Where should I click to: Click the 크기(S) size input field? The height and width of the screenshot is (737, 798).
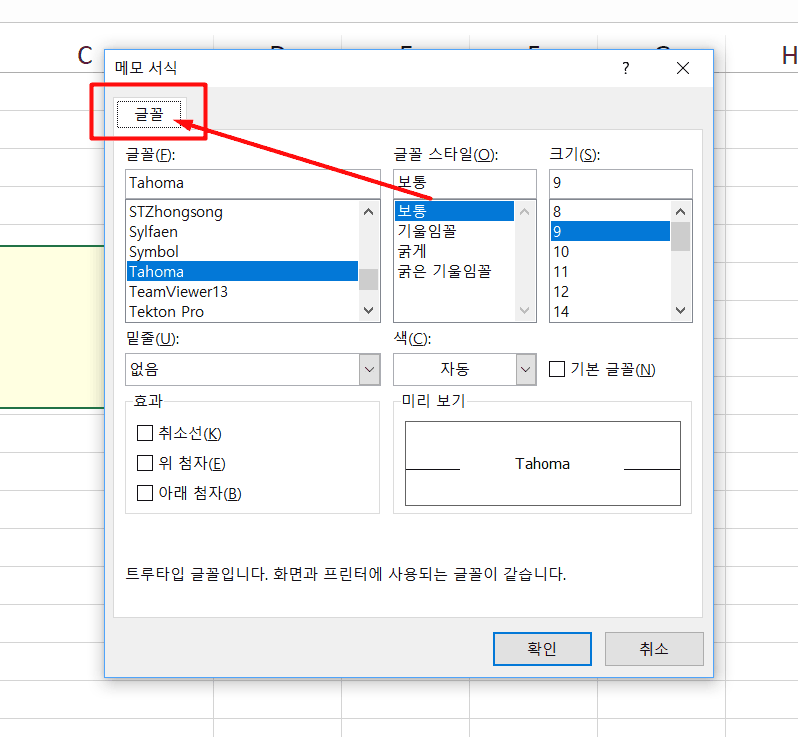point(620,183)
